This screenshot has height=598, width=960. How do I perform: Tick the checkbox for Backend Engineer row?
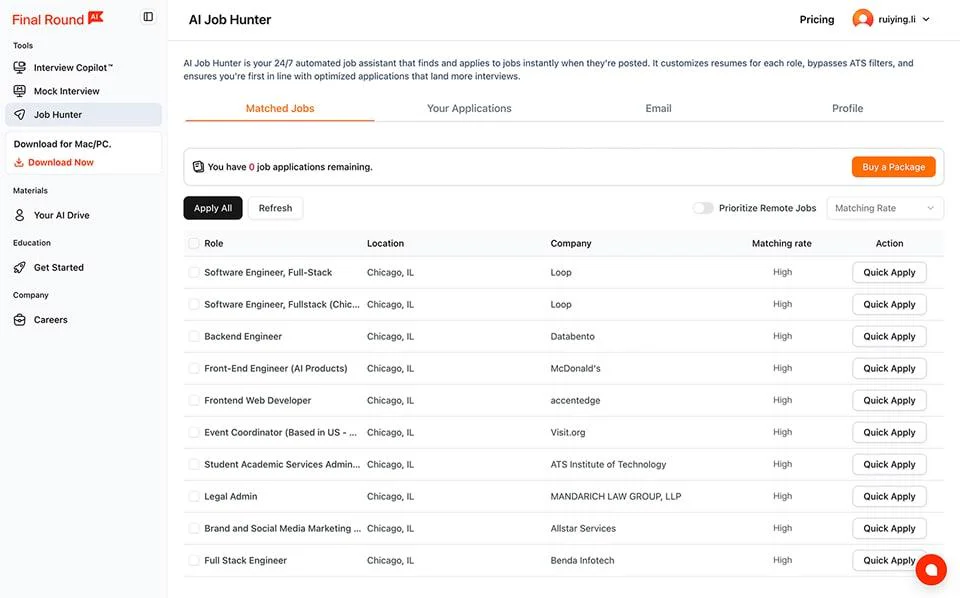[x=193, y=336]
